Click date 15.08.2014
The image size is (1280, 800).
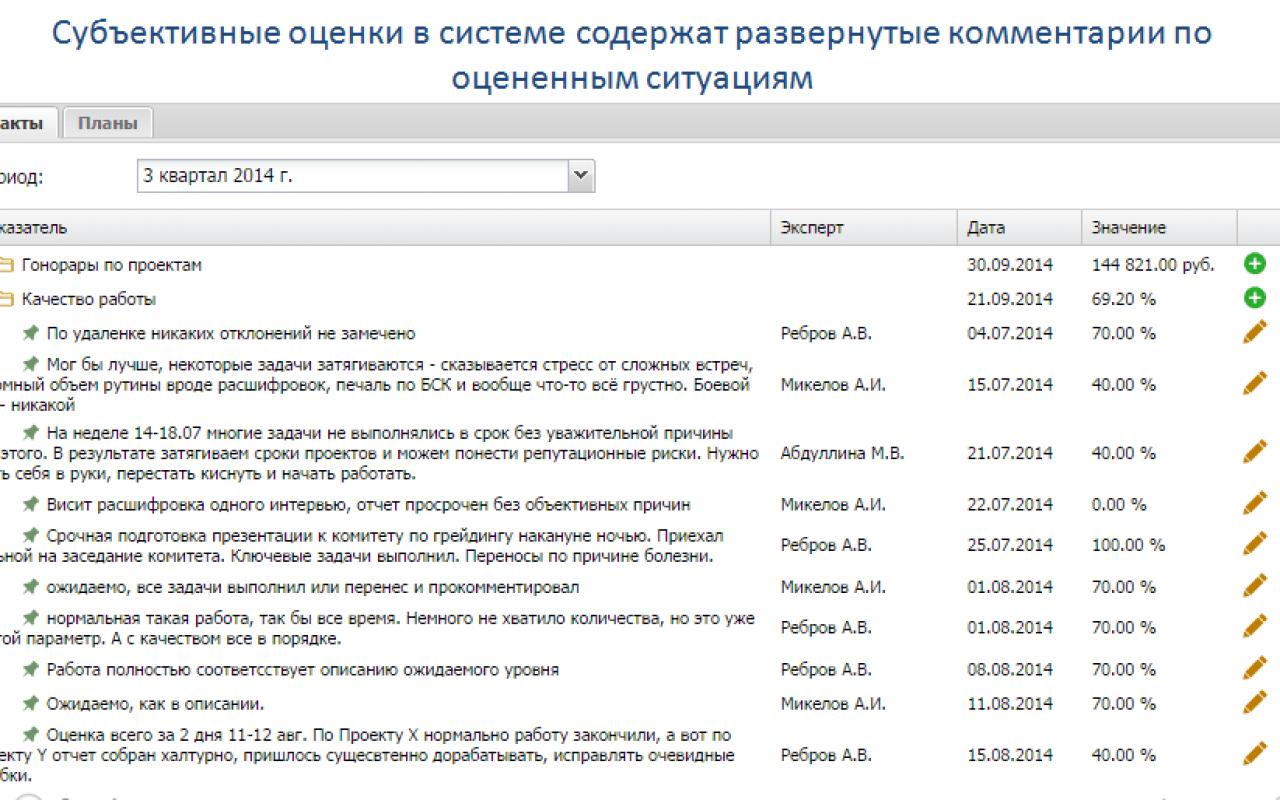click(x=1010, y=755)
